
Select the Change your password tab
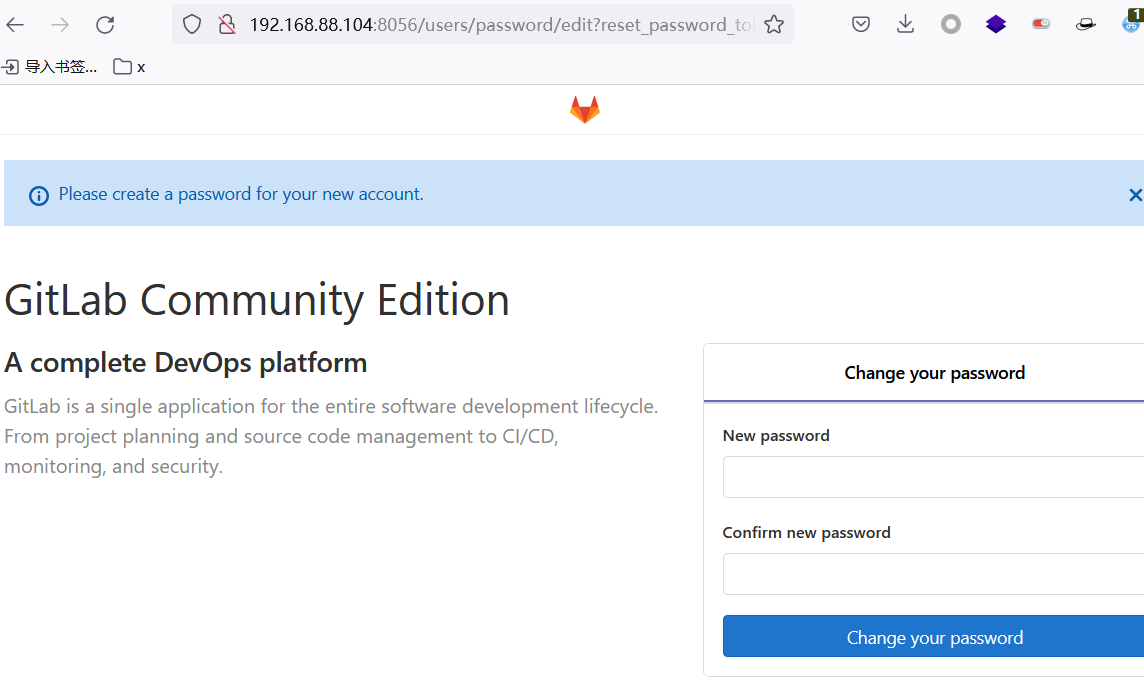click(934, 373)
